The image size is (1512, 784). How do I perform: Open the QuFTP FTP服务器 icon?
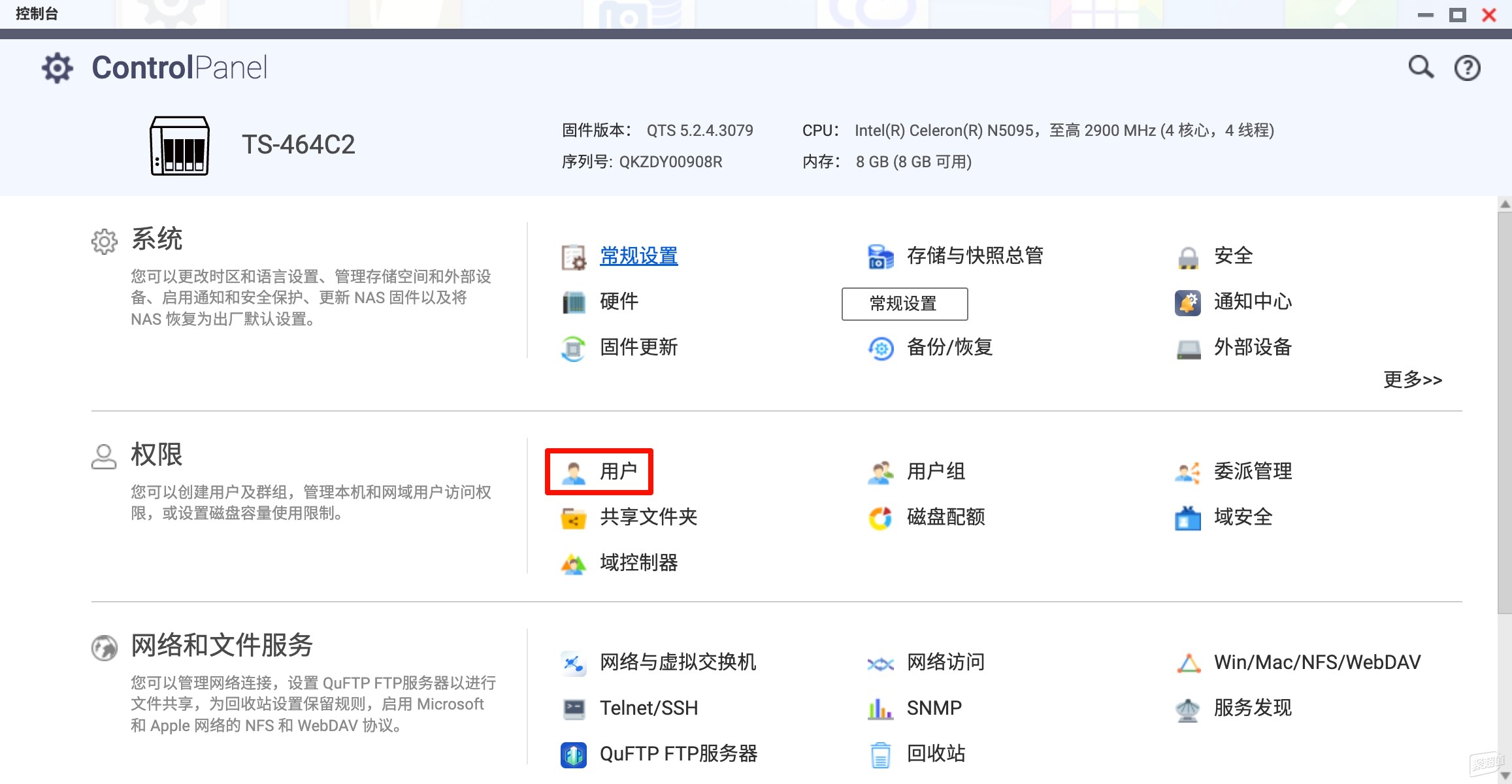[574, 755]
